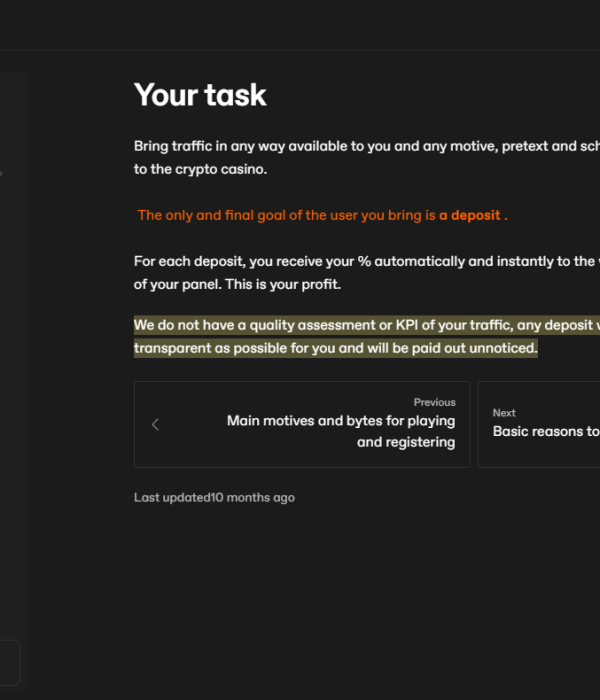Open previous page "Main motives and bytes"
The width and height of the screenshot is (600, 700).
(x=340, y=431)
